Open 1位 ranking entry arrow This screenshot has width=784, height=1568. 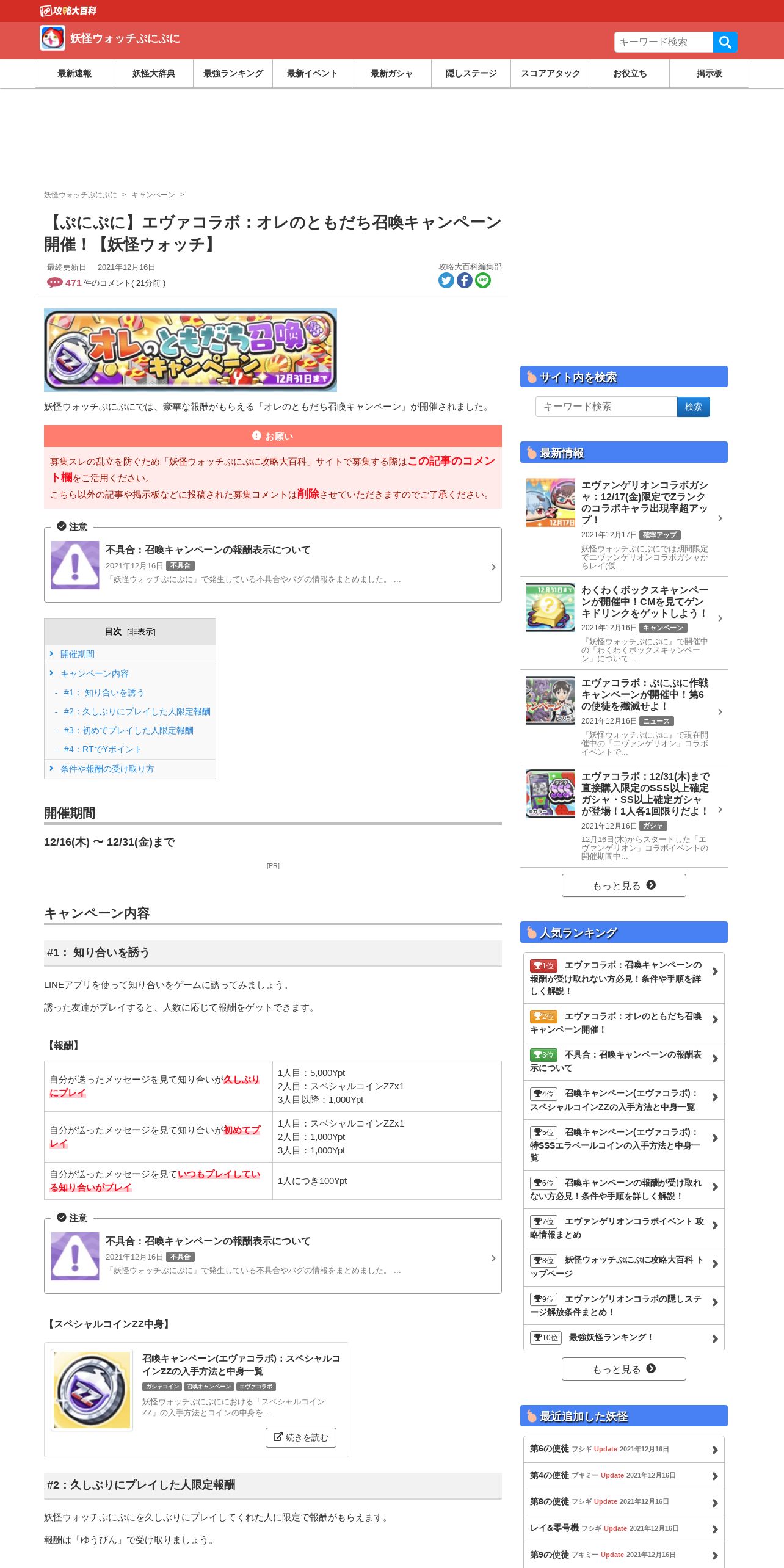715,971
